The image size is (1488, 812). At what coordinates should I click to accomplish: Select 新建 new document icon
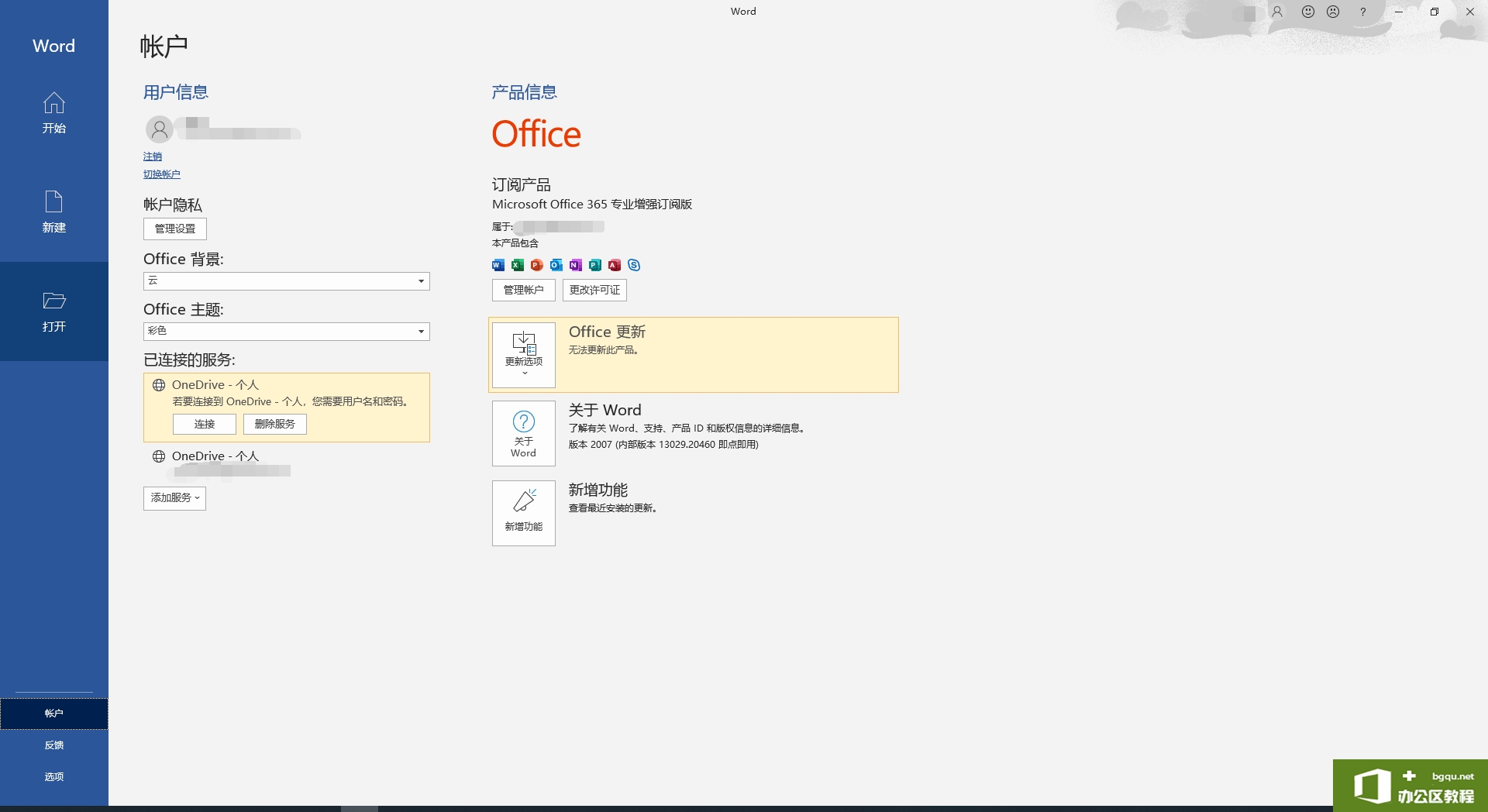pyautogui.click(x=53, y=201)
